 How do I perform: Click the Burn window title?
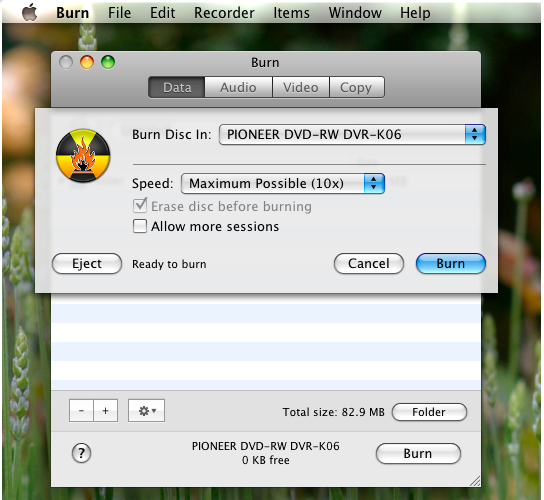(265, 63)
